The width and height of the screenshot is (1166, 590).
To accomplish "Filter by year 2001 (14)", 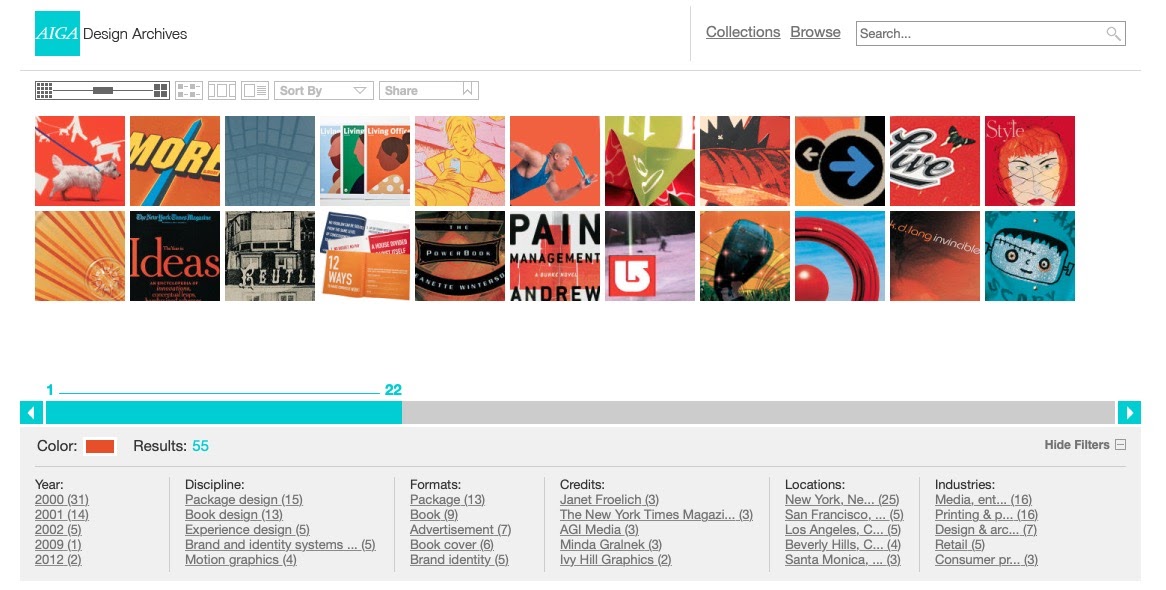I will [62, 515].
